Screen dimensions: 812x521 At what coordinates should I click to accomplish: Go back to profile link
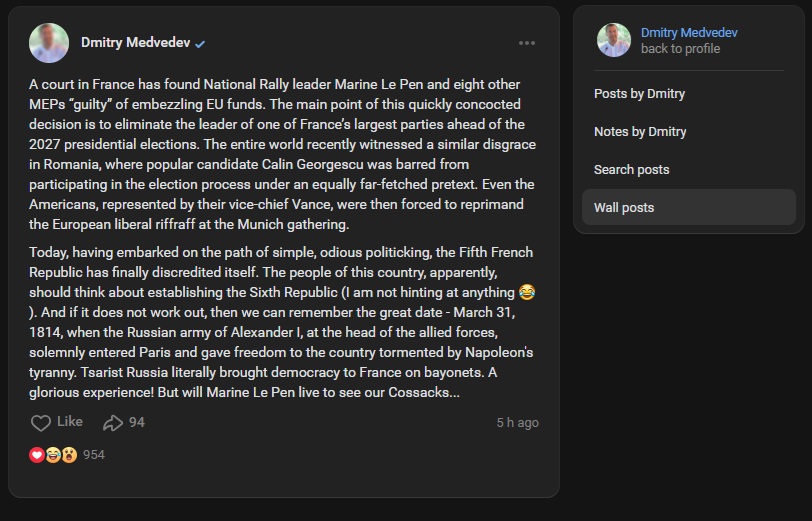[679, 49]
